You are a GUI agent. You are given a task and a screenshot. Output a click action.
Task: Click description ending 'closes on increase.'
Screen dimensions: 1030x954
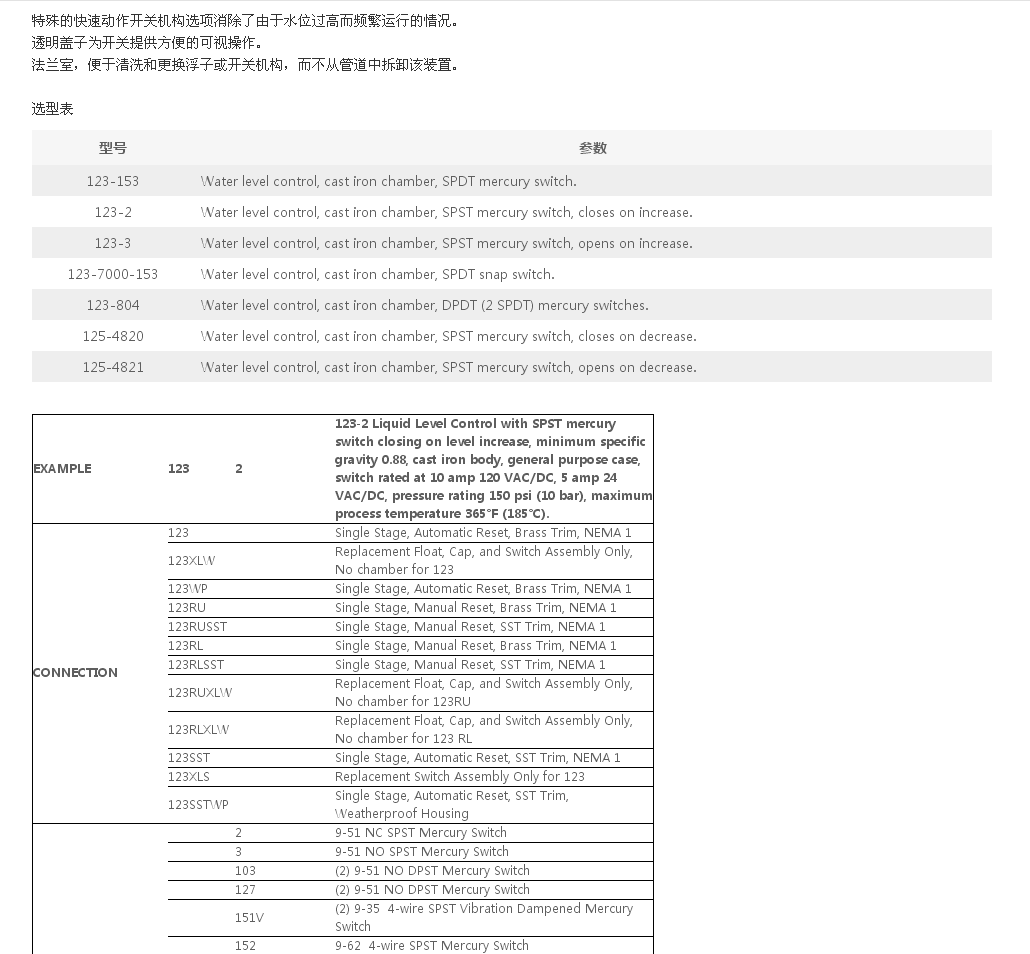point(446,212)
